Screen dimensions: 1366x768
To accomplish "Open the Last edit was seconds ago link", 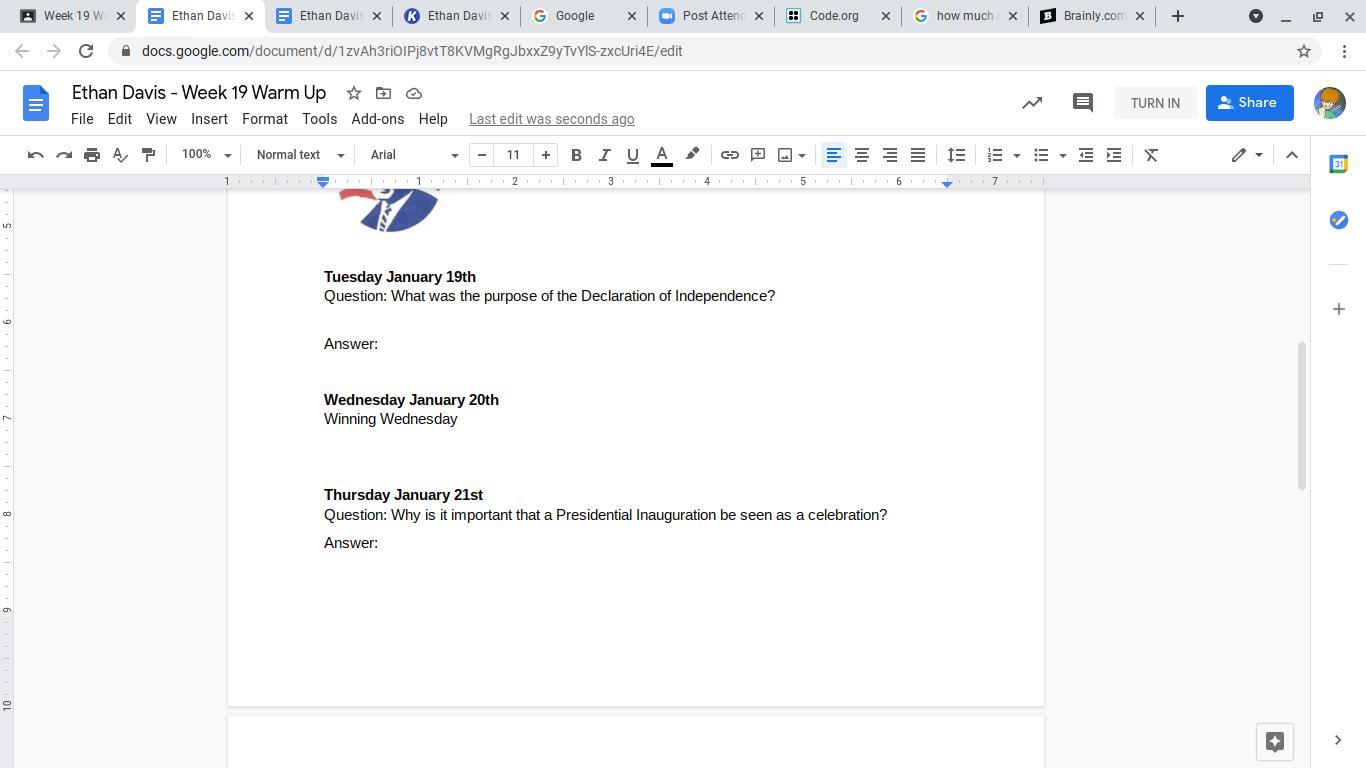I will click(x=551, y=119).
